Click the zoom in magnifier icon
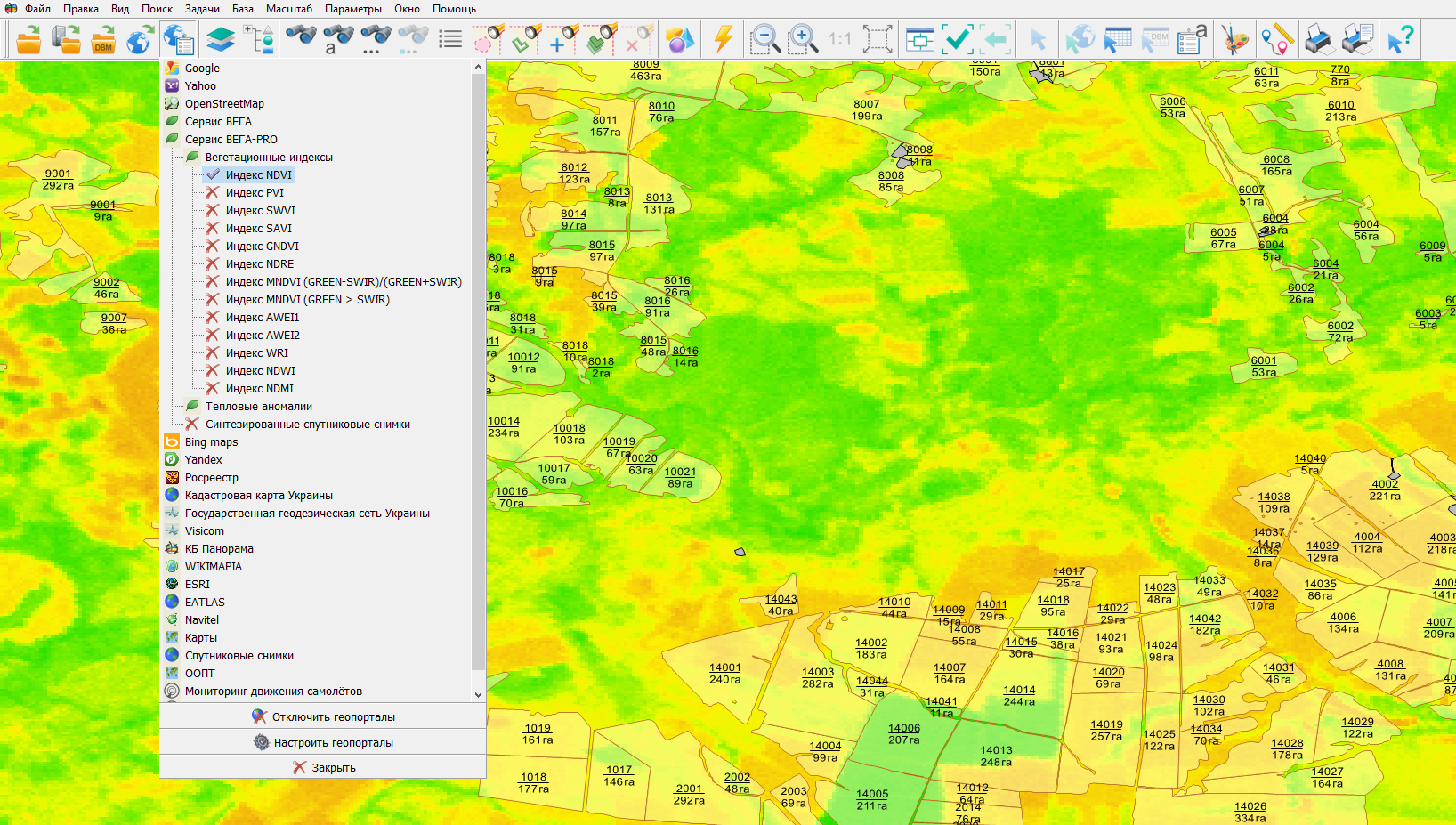1456x825 pixels. [802, 39]
